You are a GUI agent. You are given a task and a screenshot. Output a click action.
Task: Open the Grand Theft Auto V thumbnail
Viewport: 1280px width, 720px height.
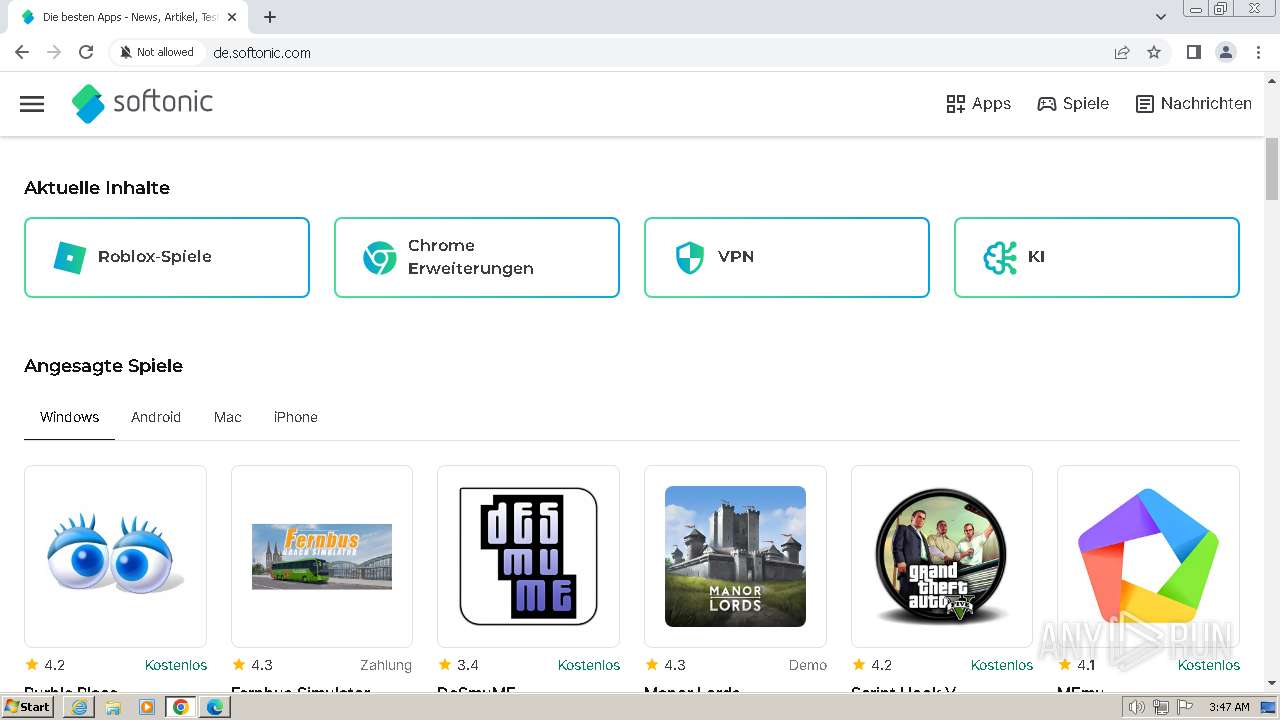pyautogui.click(x=942, y=556)
